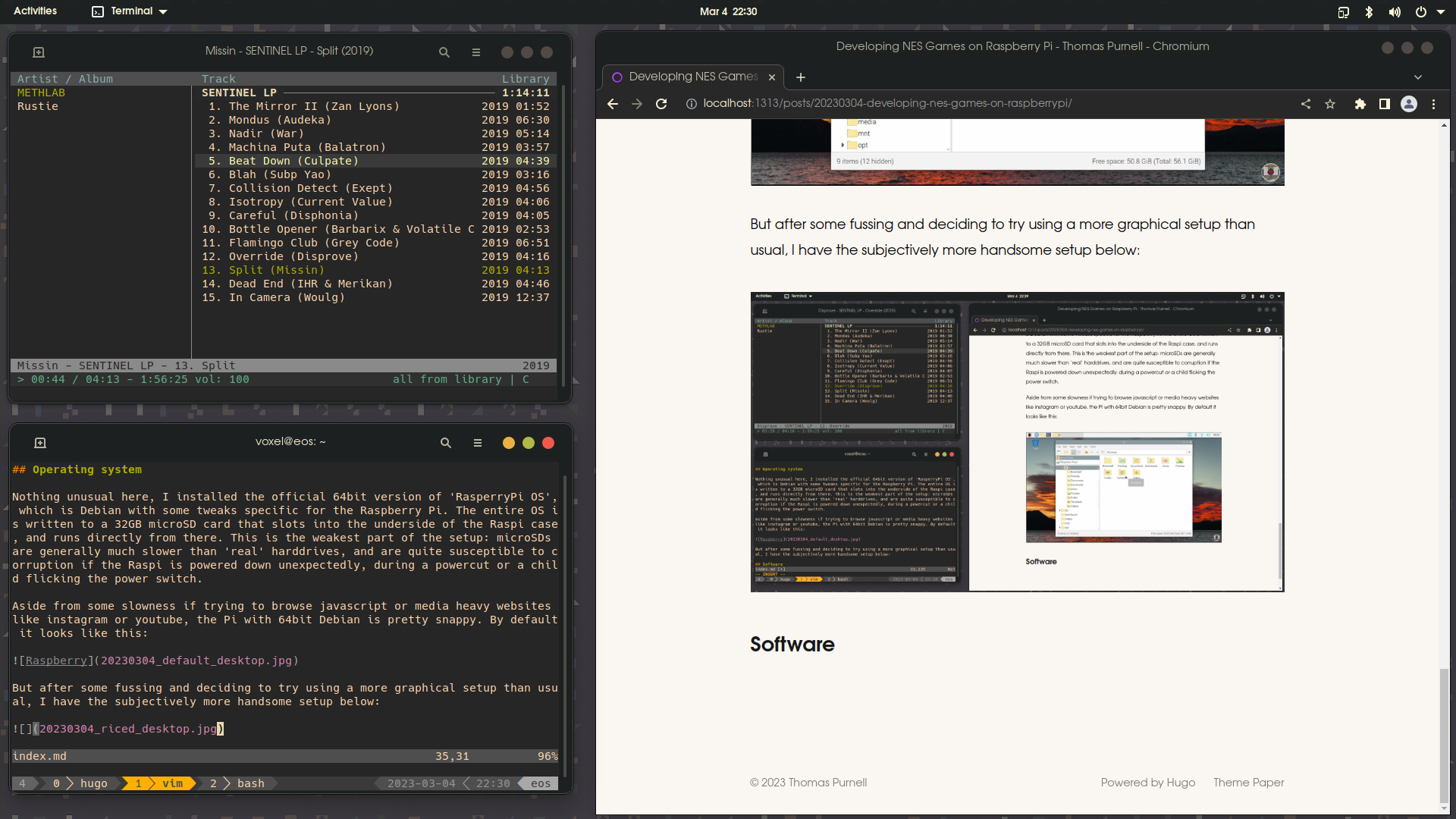
Task: Open Chromium profile avatar
Action: click(x=1409, y=104)
